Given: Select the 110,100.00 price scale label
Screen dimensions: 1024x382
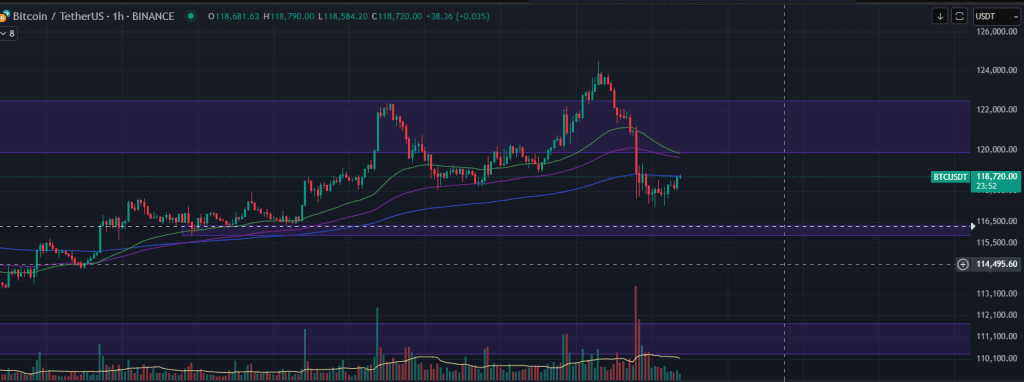Looking at the screenshot, I should coord(996,358).
